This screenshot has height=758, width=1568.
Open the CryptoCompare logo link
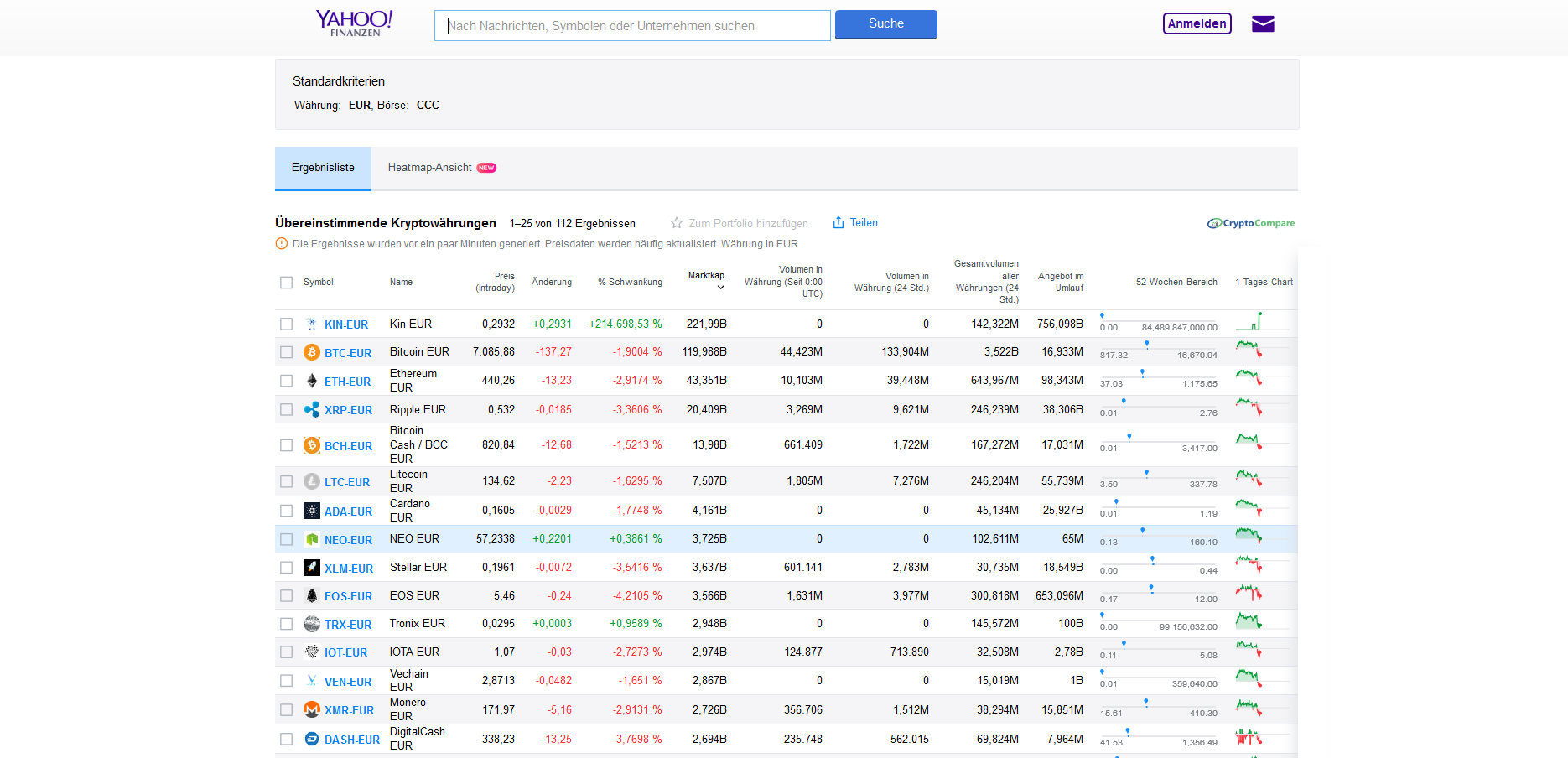click(1251, 223)
